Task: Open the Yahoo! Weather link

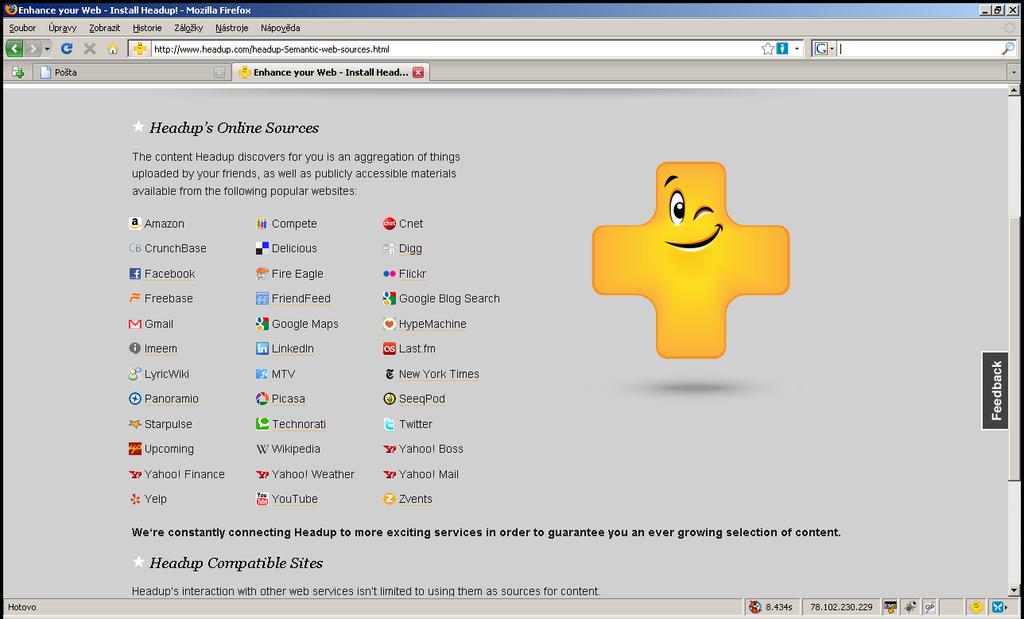Action: 313,475
